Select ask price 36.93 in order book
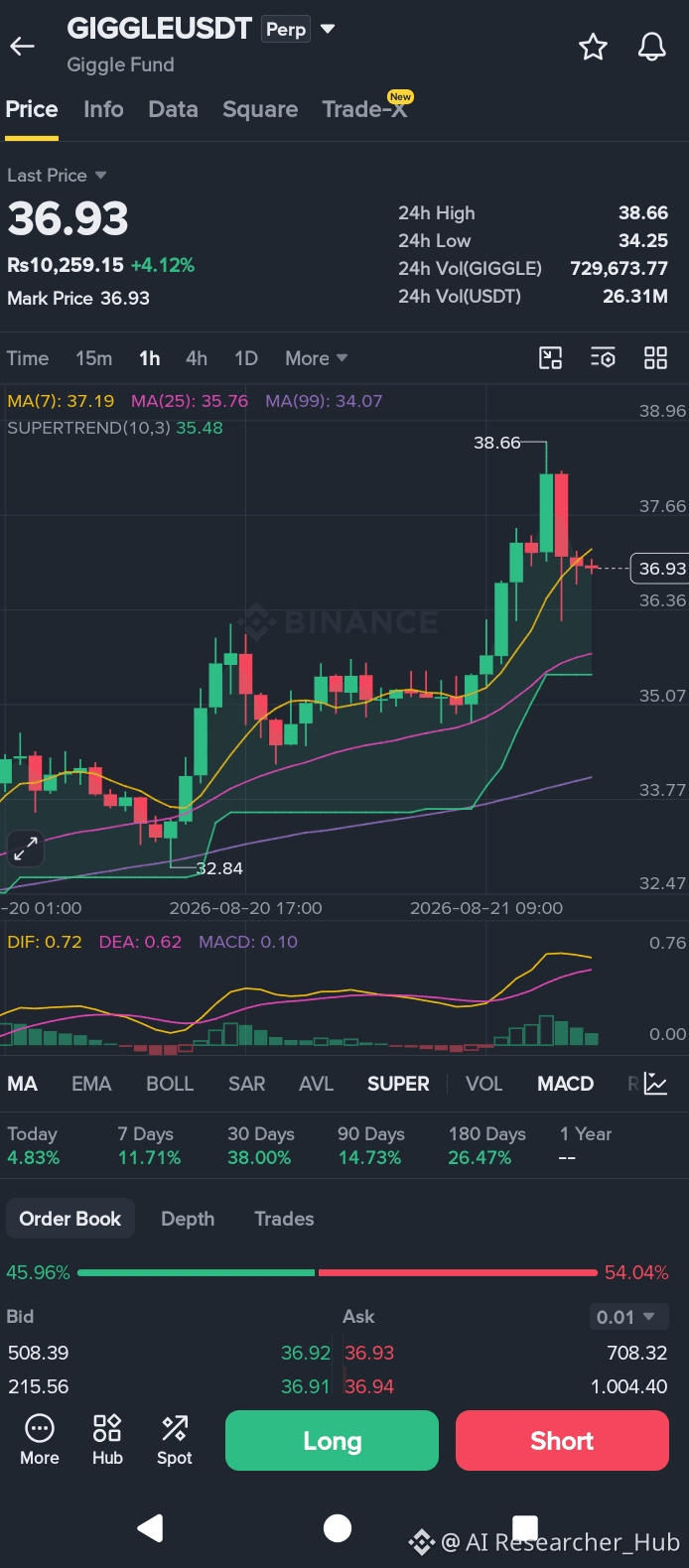Image resolution: width=689 pixels, height=1568 pixels. pyautogui.click(x=369, y=1353)
